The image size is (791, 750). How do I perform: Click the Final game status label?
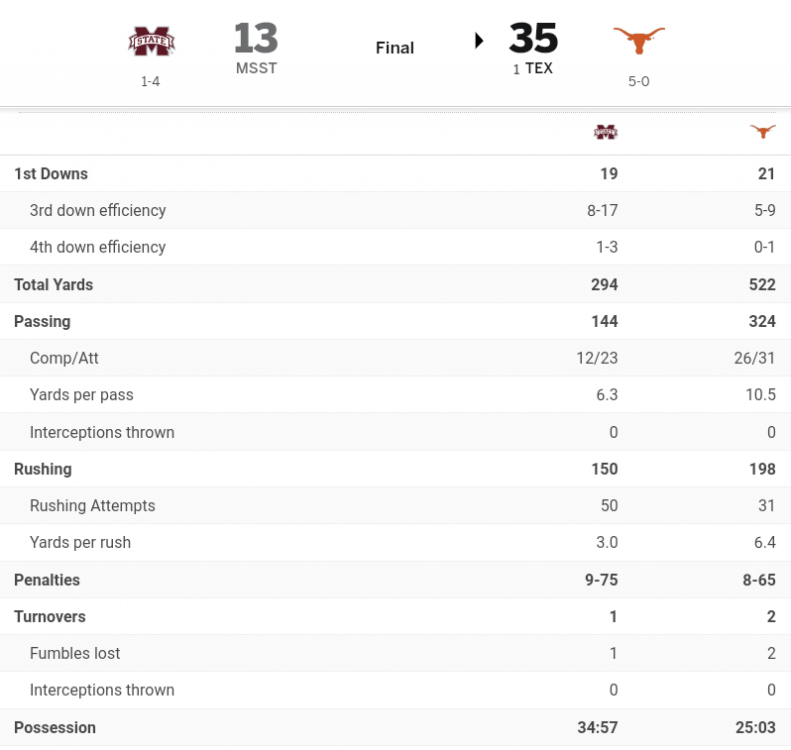point(395,47)
